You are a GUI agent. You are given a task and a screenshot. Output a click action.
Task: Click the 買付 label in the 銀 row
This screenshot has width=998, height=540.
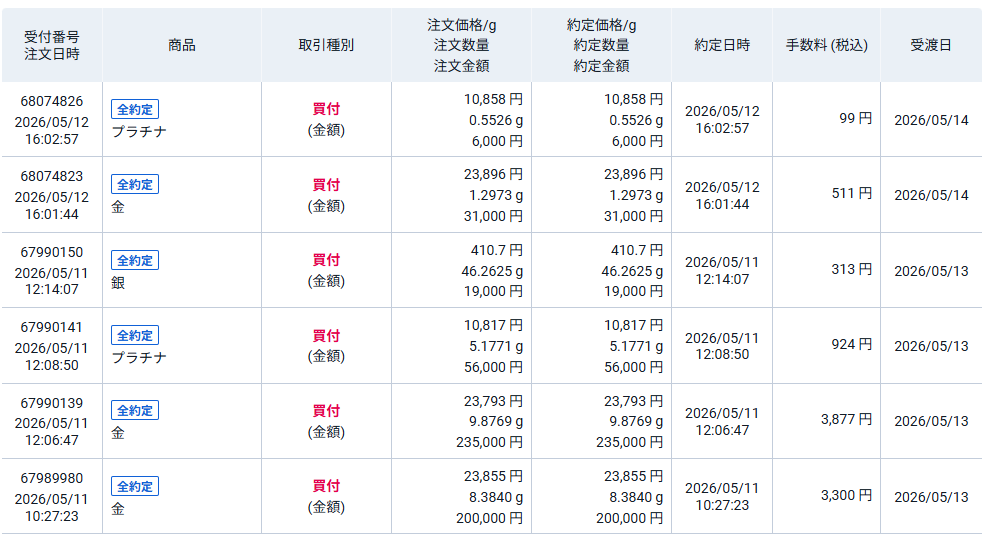[326, 260]
